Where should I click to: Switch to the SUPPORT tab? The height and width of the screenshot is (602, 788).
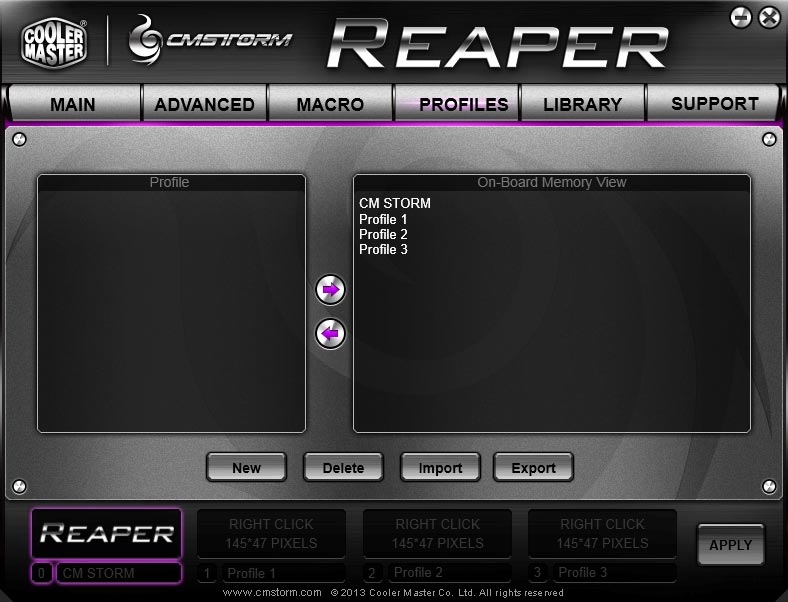(x=713, y=104)
